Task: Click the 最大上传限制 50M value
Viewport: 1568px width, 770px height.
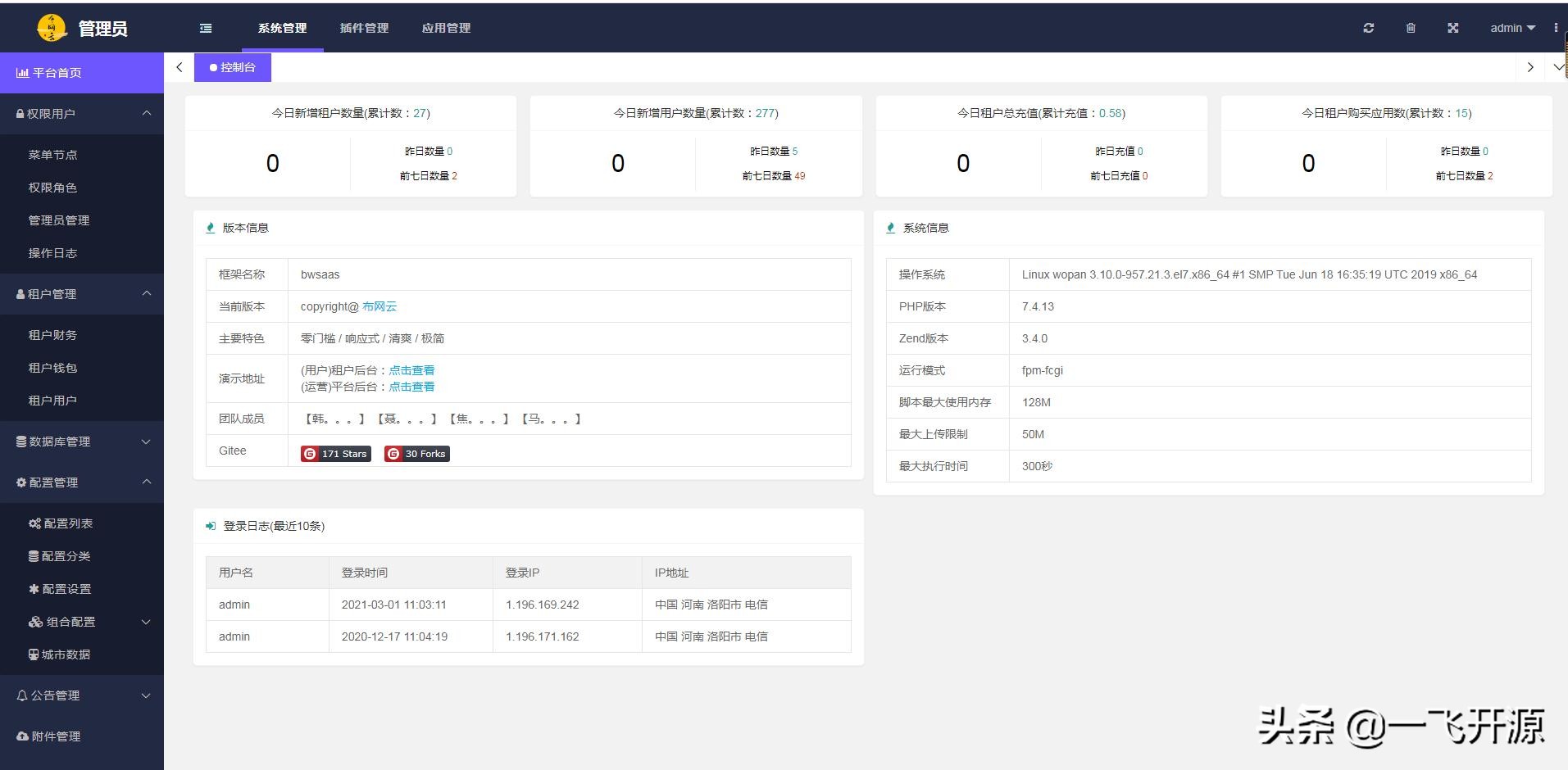Action: [x=1033, y=434]
